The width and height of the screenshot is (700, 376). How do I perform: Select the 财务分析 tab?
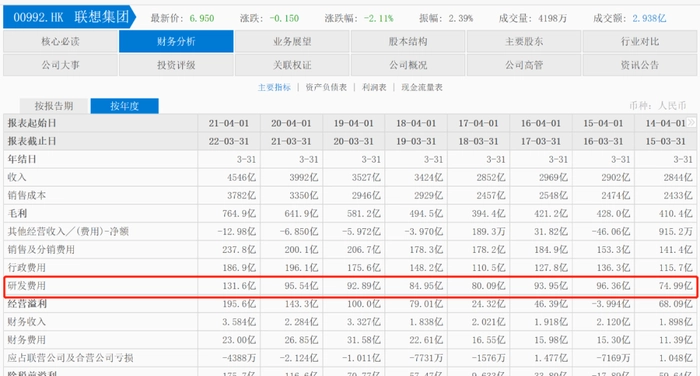[176, 42]
